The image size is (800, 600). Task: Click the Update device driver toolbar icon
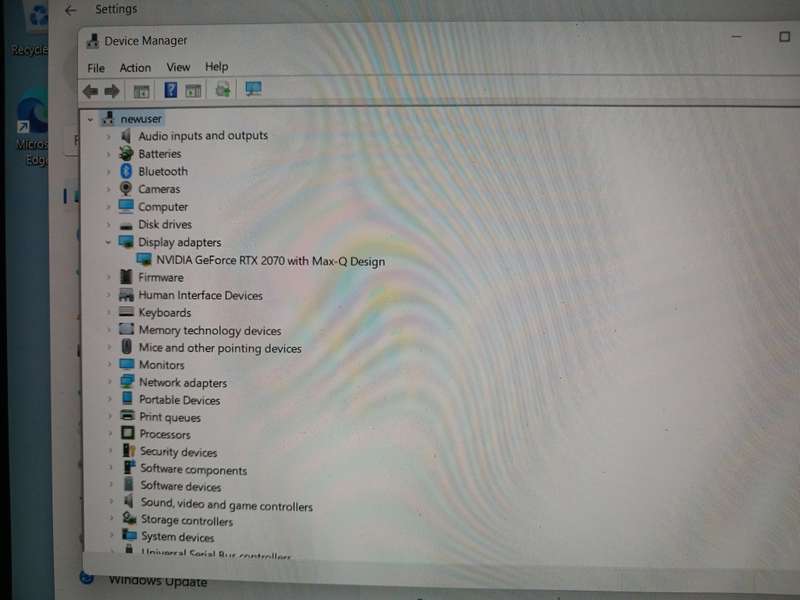[x=223, y=89]
